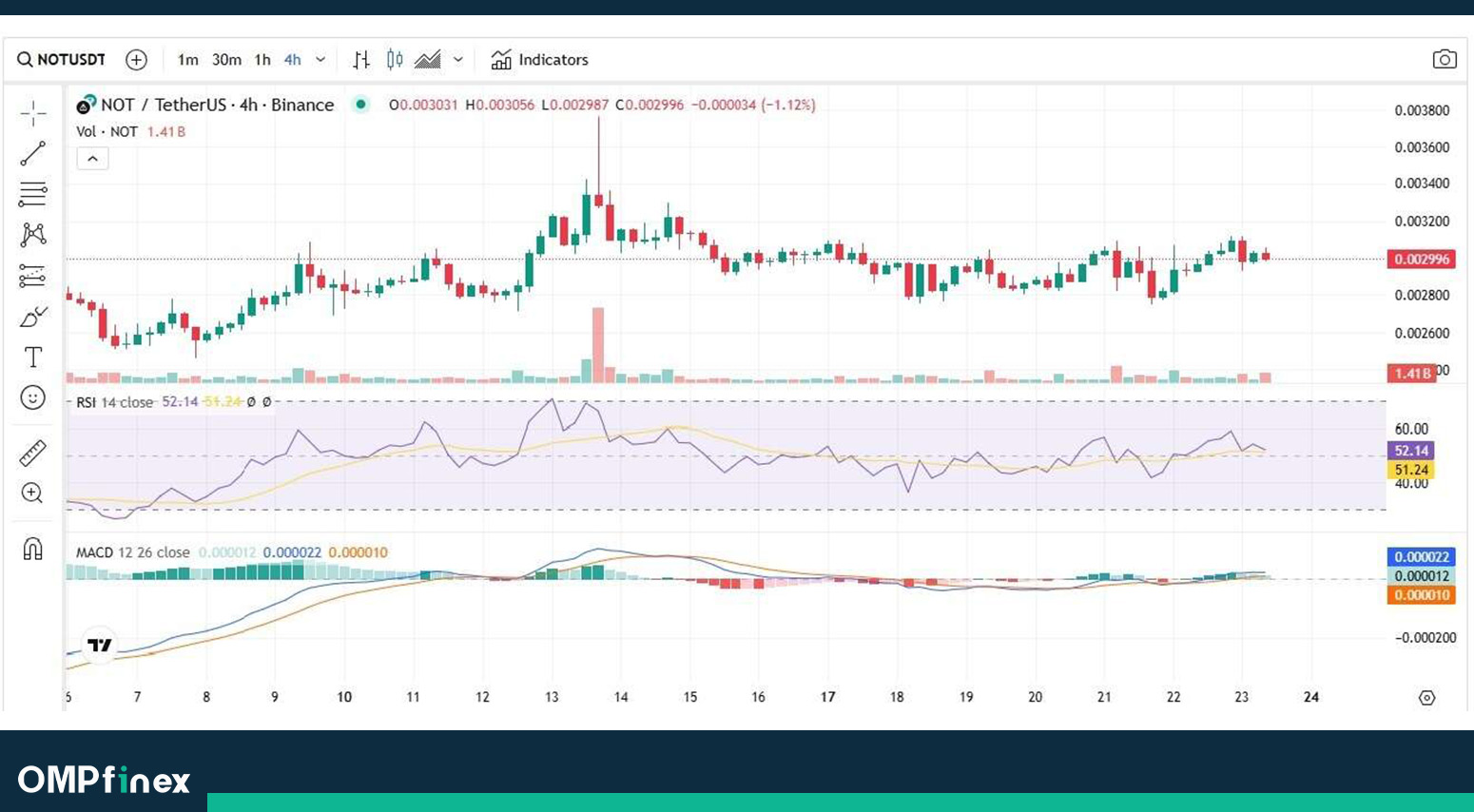Viewport: 1474px width, 812px height.
Task: Open the TradingView logo link
Action: point(100,645)
